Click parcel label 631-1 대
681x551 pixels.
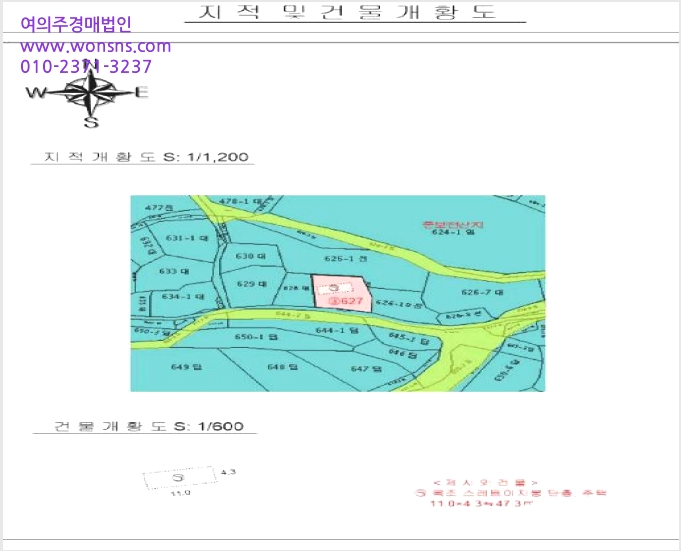pyautogui.click(x=187, y=238)
